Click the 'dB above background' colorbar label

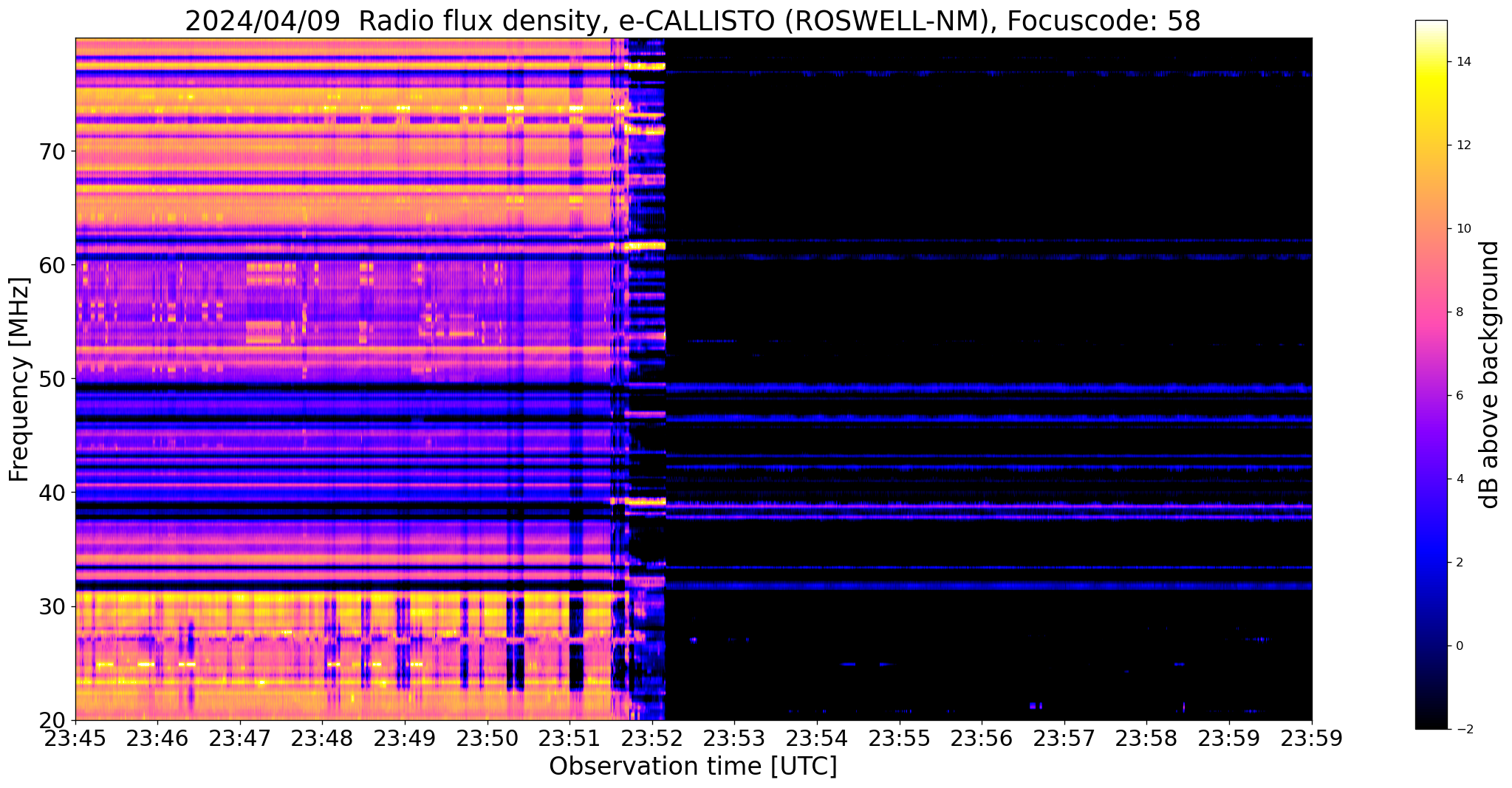point(1490,374)
